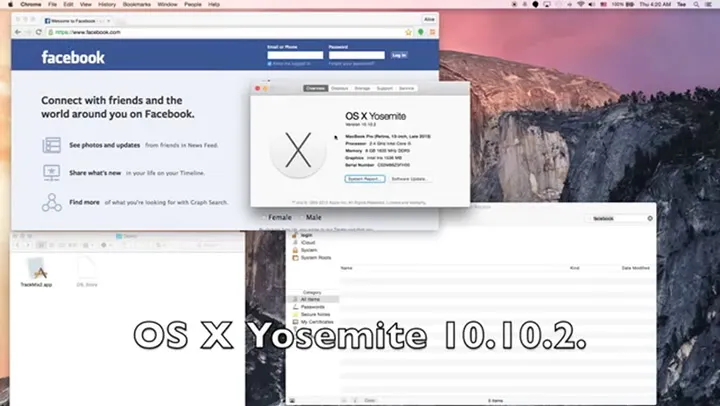This screenshot has width=720, height=406.
Task: Select the Male radio button
Action: pyautogui.click(x=302, y=217)
